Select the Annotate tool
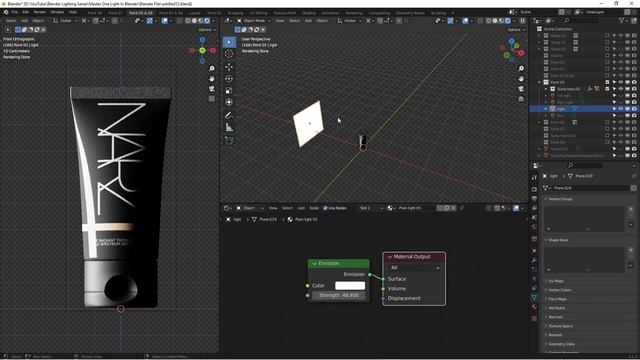The height and width of the screenshot is (360, 640). [229, 116]
